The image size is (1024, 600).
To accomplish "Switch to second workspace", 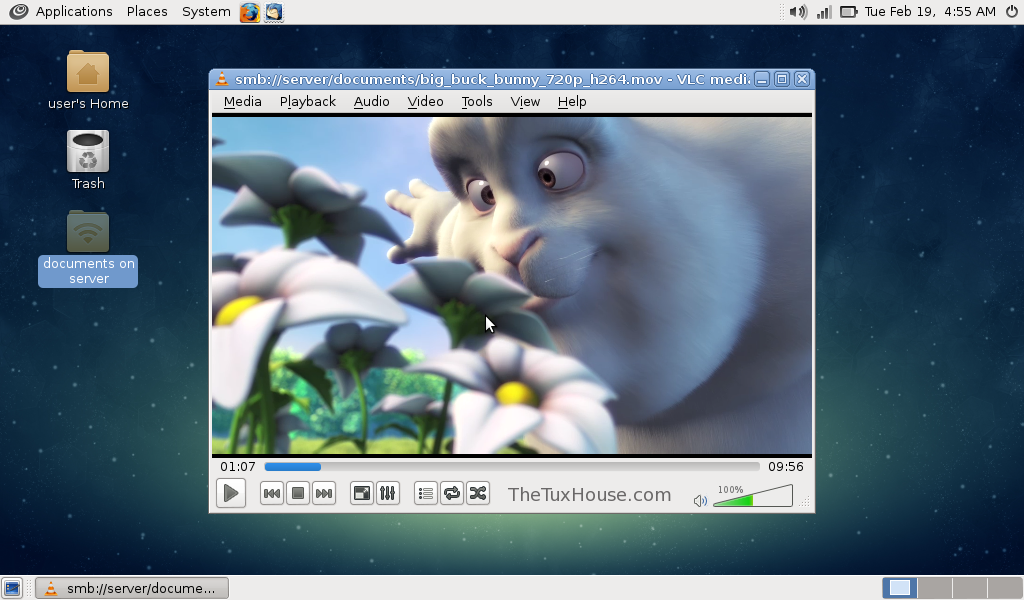I will click(x=935, y=588).
